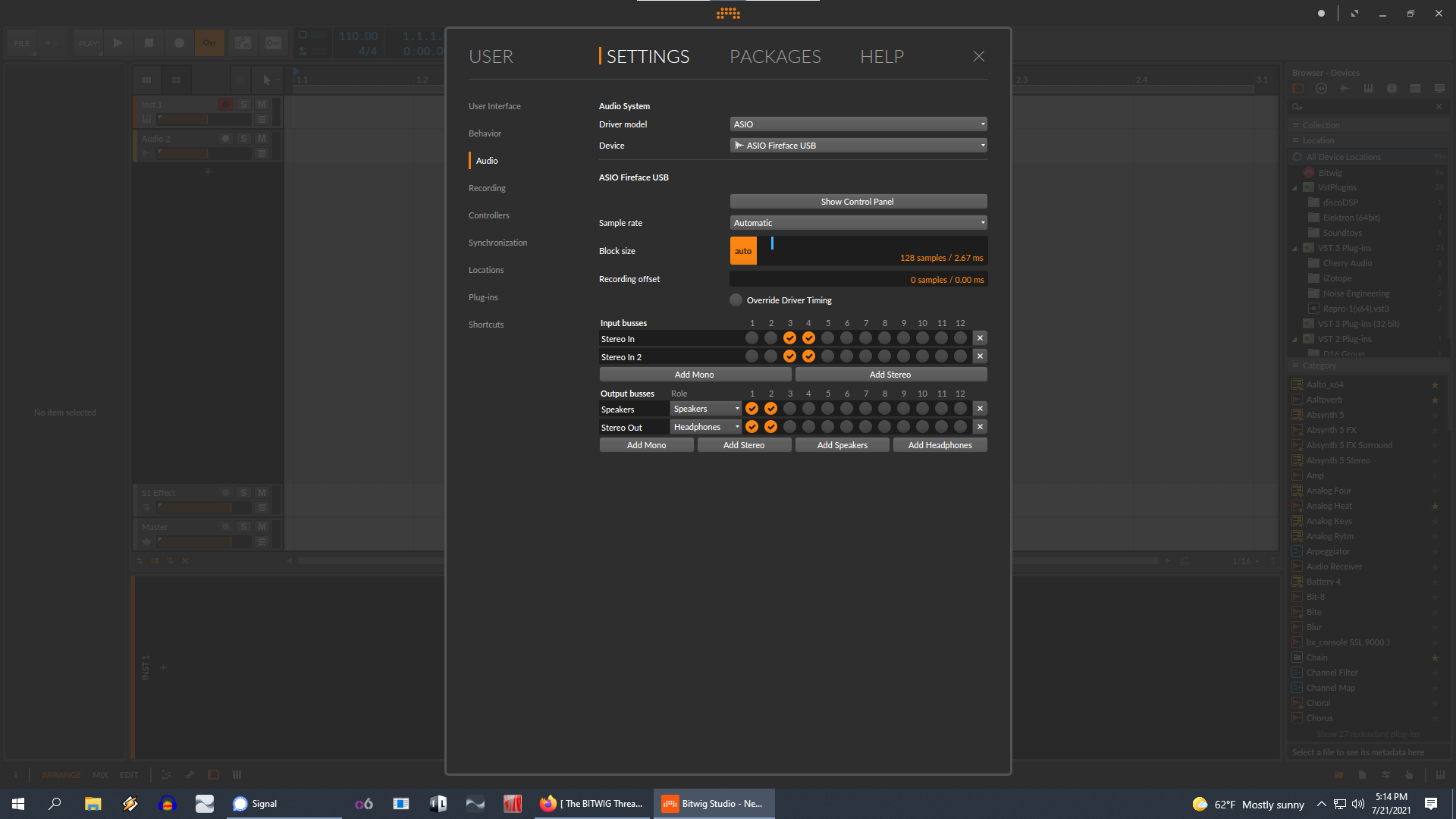Toggle the auto block size button

743,251
